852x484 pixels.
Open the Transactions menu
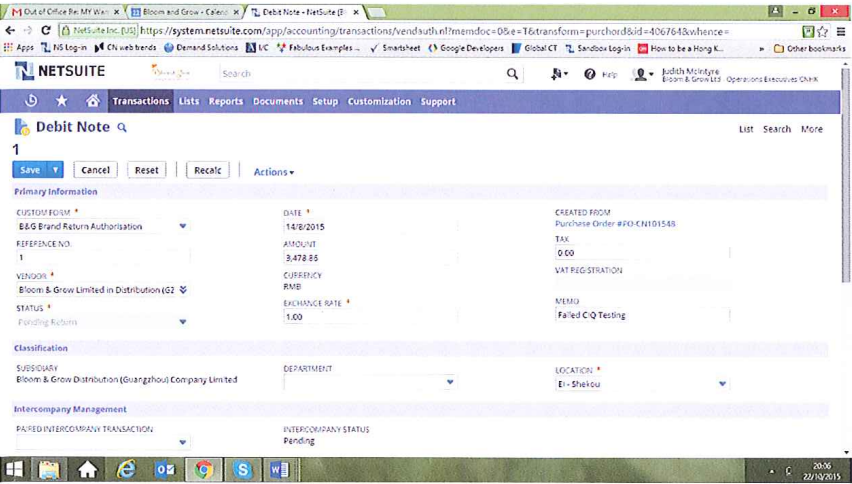pyautogui.click(x=141, y=101)
